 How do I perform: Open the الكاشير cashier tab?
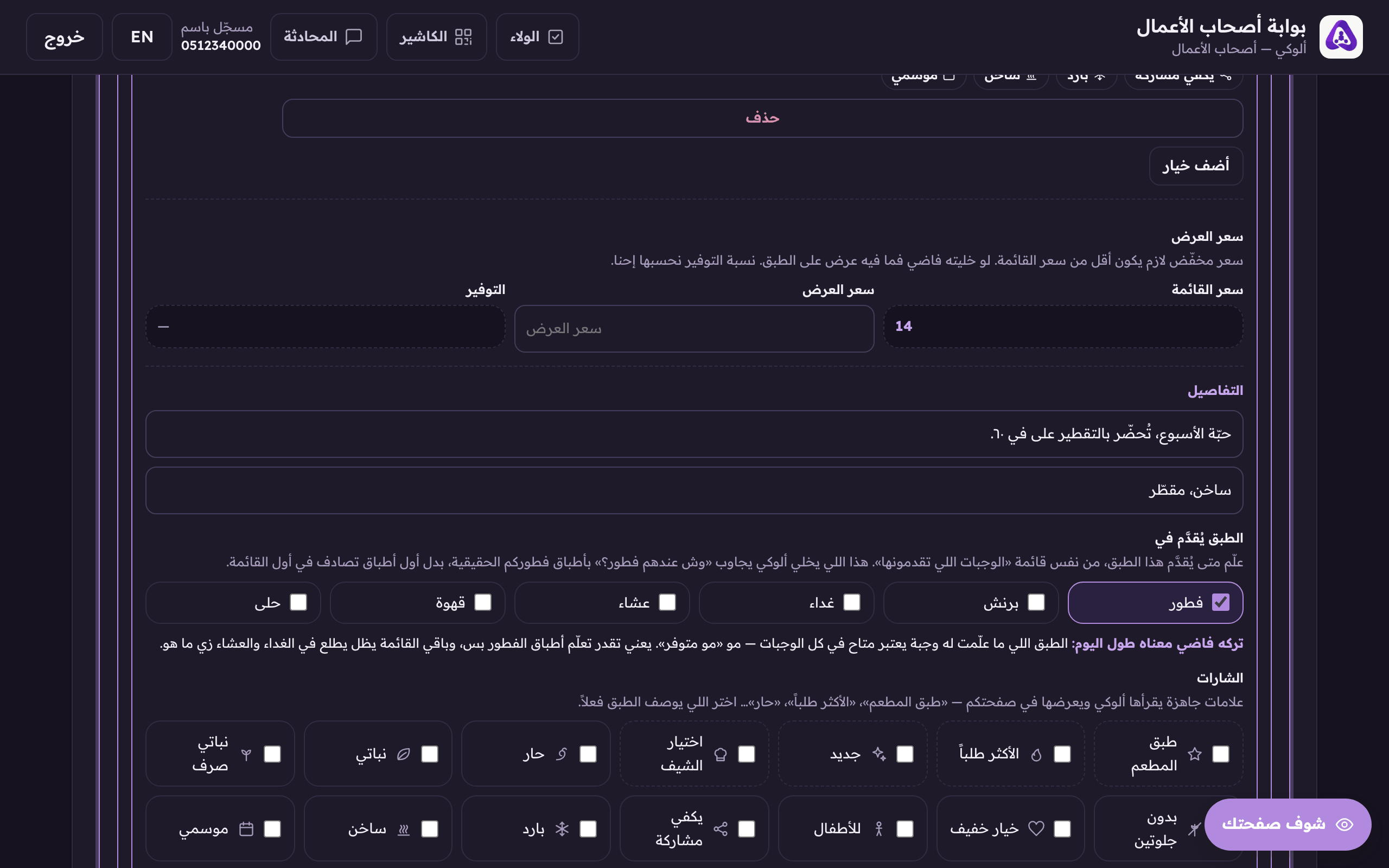pyautogui.click(x=436, y=37)
